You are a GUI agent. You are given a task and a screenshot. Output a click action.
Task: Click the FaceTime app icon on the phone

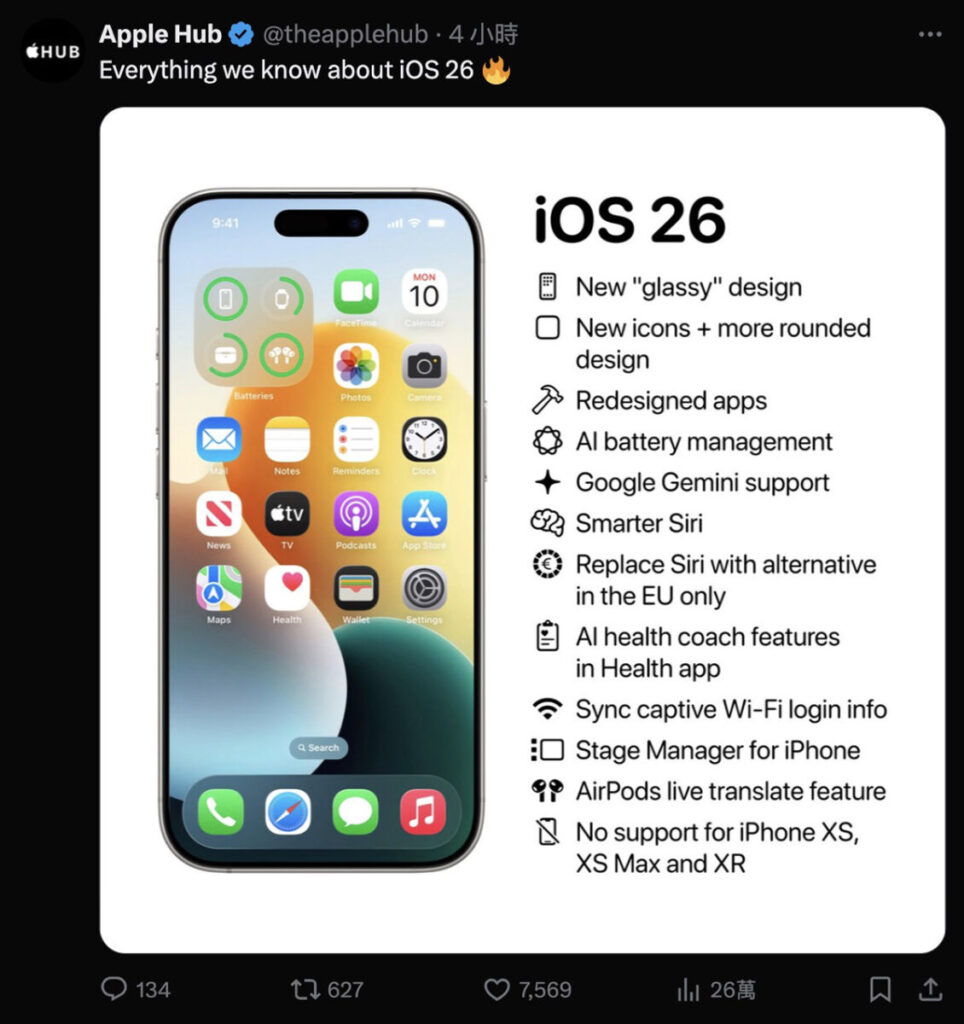(x=356, y=292)
